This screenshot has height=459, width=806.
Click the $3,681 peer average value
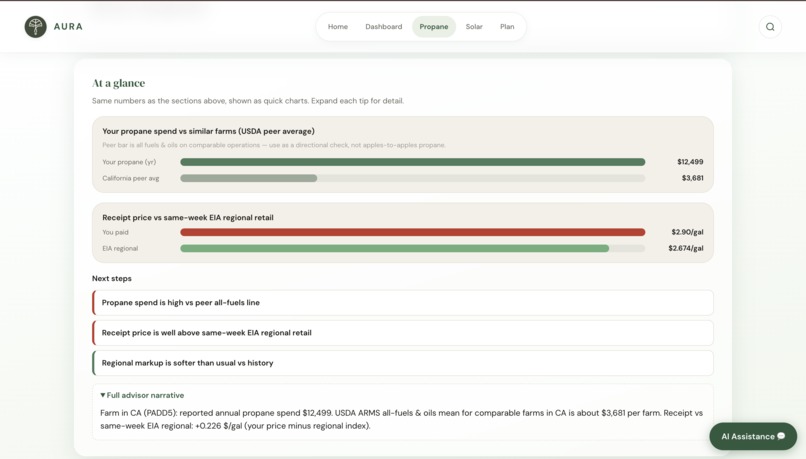(x=692, y=178)
